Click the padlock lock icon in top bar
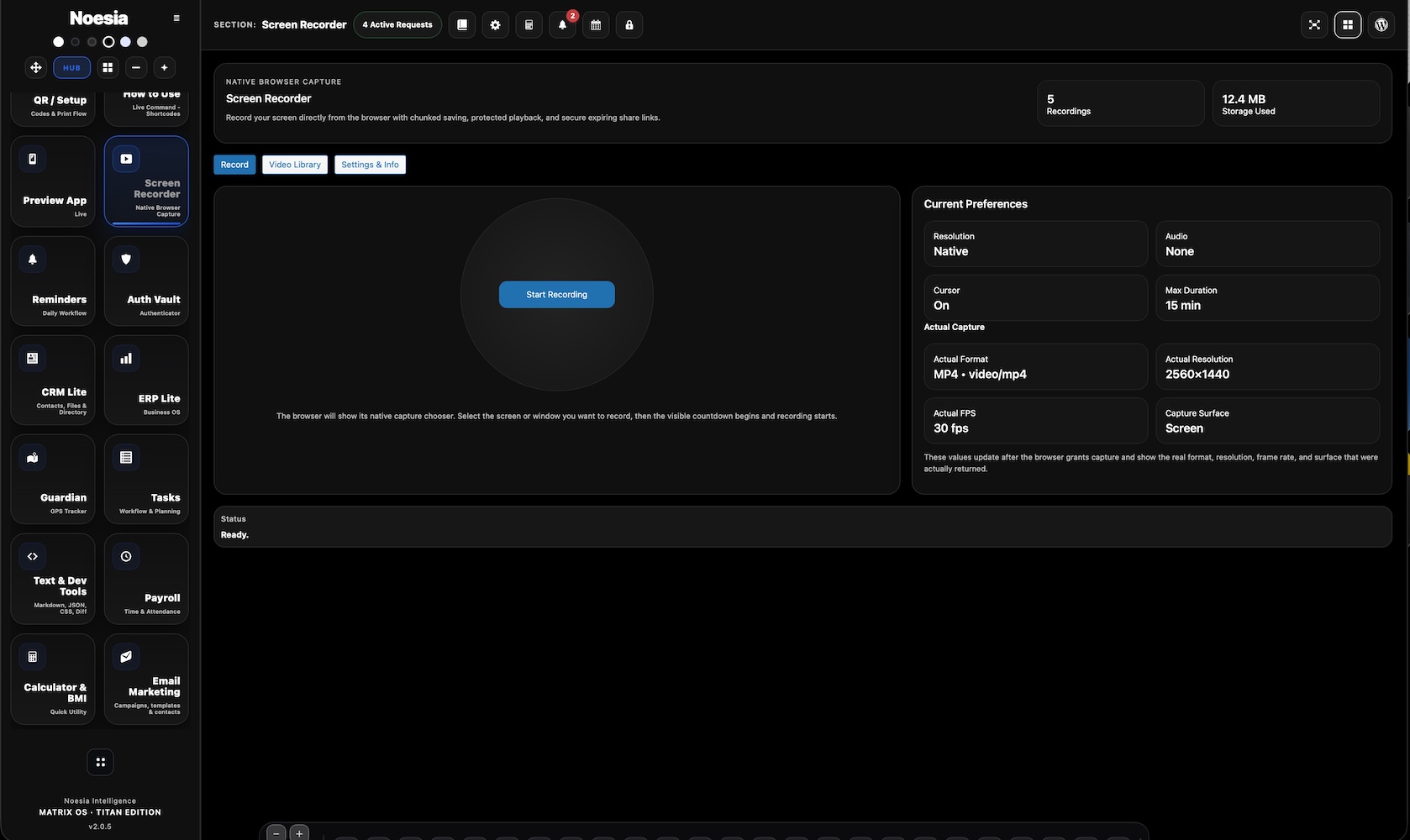The image size is (1410, 840). click(629, 25)
